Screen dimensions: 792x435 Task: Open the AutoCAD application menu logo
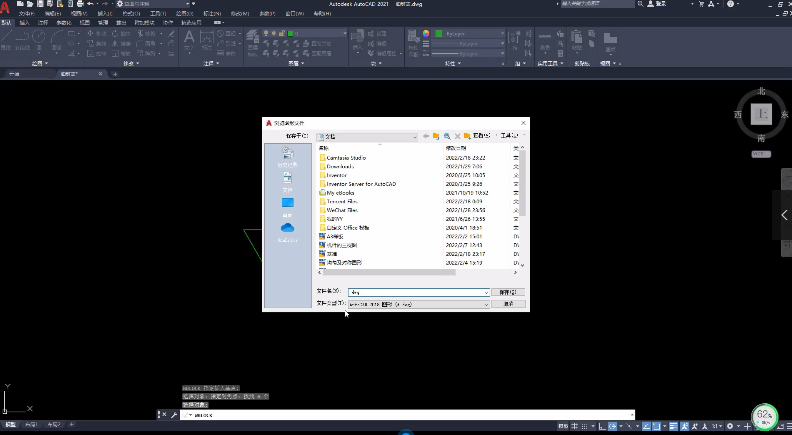click(5, 6)
